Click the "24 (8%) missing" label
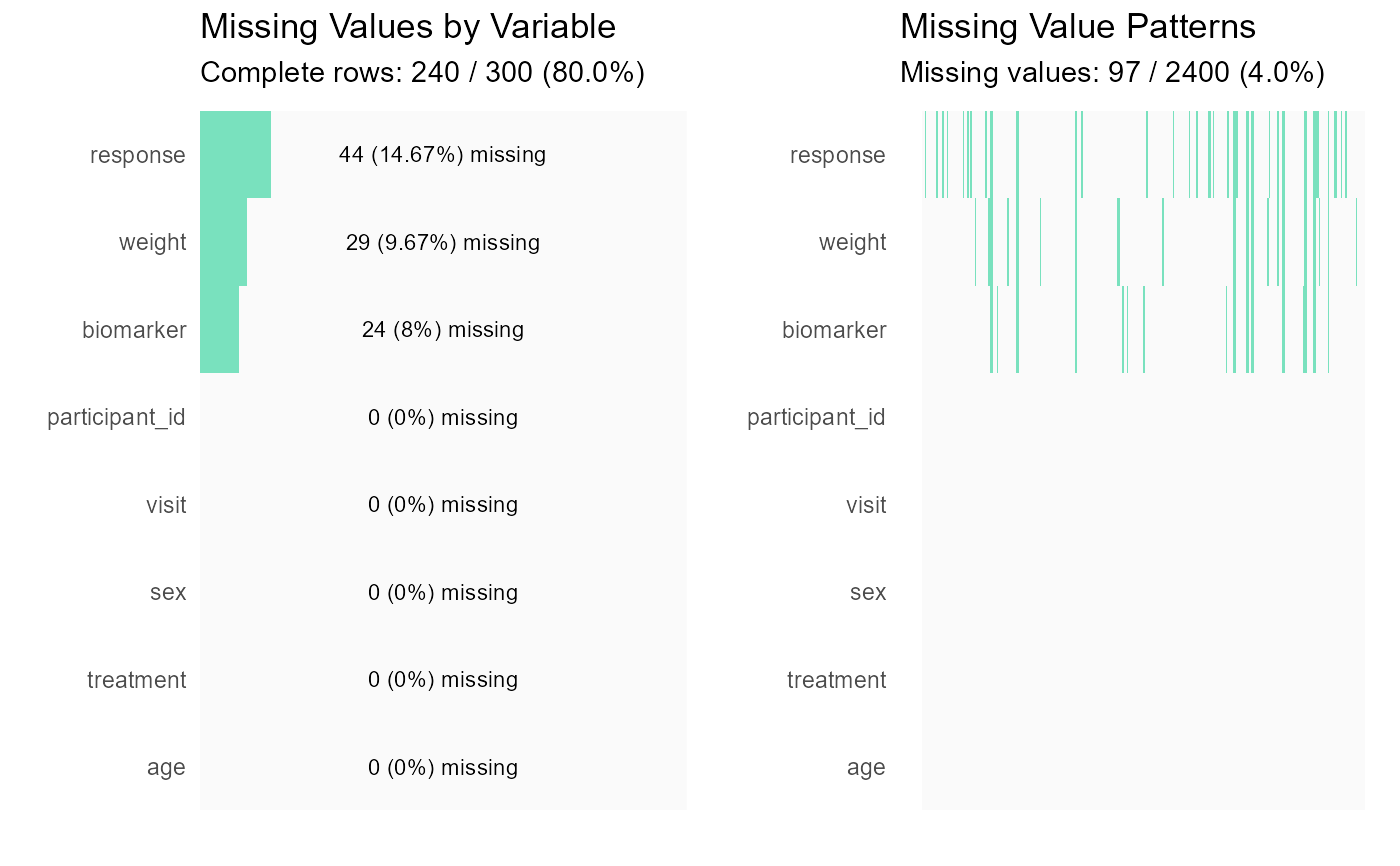1400x866 pixels. 442,330
